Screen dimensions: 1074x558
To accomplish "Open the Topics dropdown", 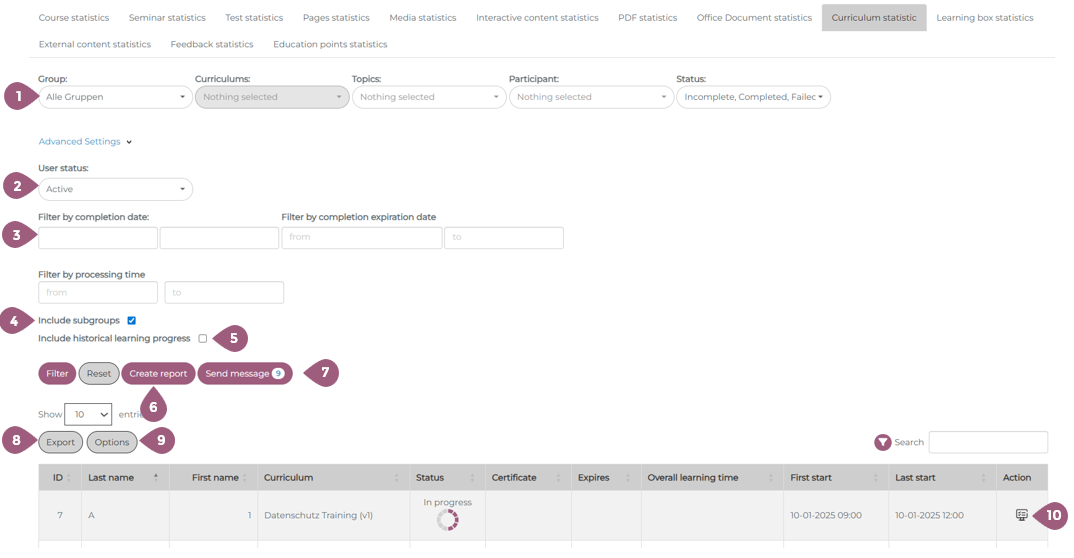I will click(428, 97).
